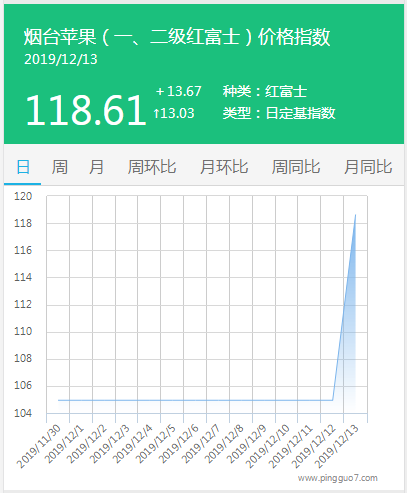This screenshot has height=493, width=407.
Task: Click y-axis label 108
Action: [x=23, y=358]
